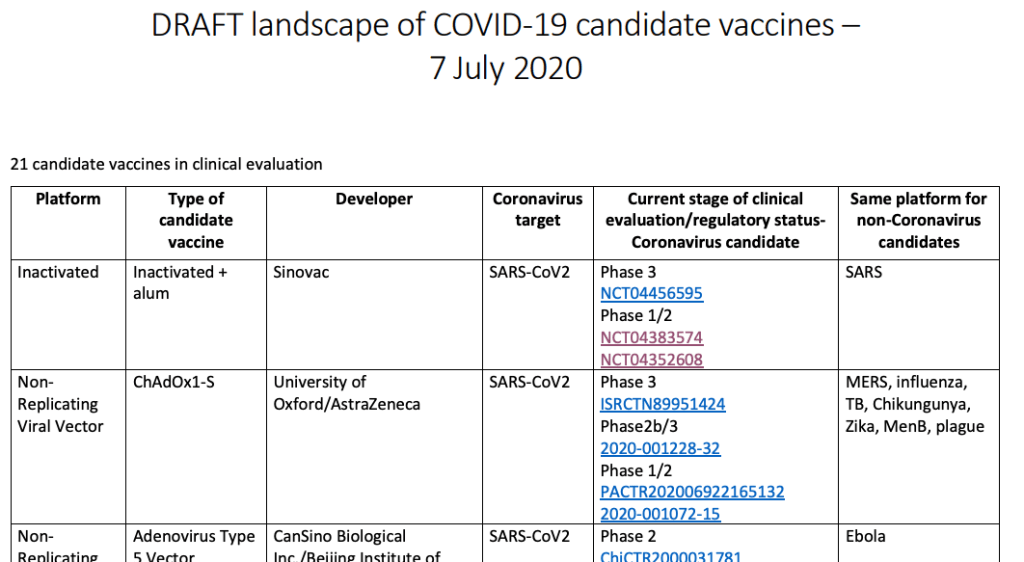Click the 'Coronavirus target' header cell
The width and height of the screenshot is (1024, 562).
coord(538,209)
